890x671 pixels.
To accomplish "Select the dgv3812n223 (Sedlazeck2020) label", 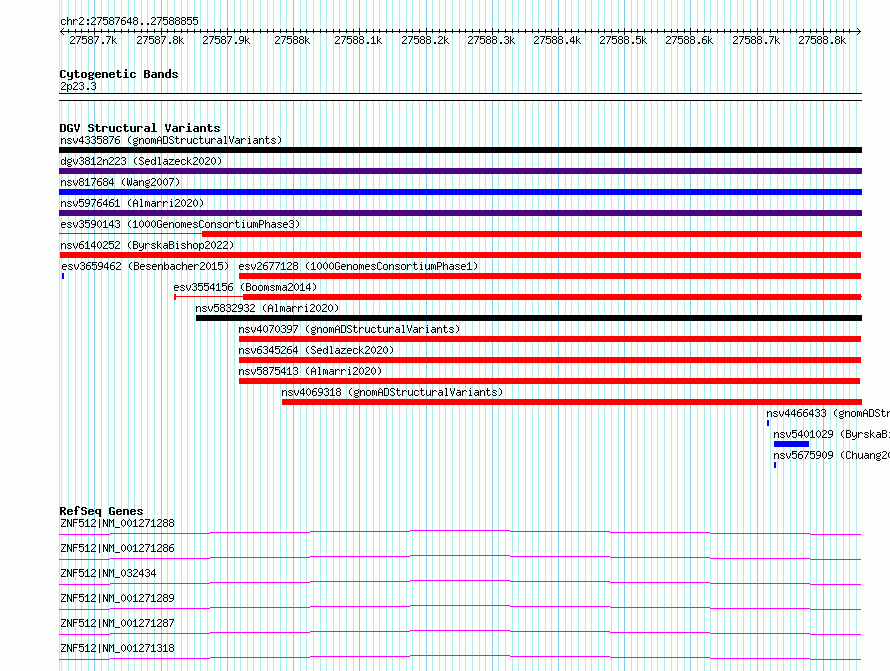I will point(141,161).
